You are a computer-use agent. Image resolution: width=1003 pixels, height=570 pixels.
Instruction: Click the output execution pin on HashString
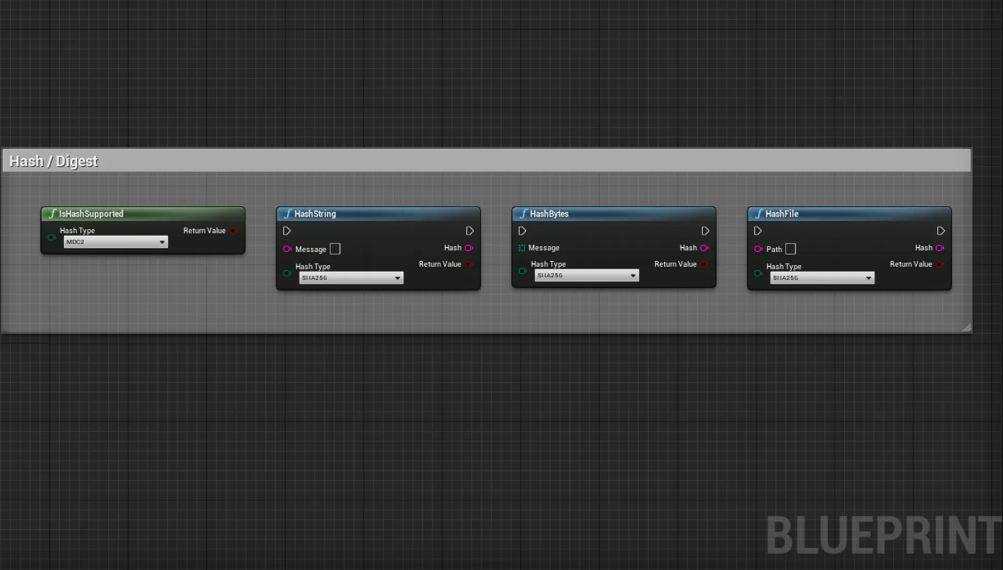click(x=470, y=231)
